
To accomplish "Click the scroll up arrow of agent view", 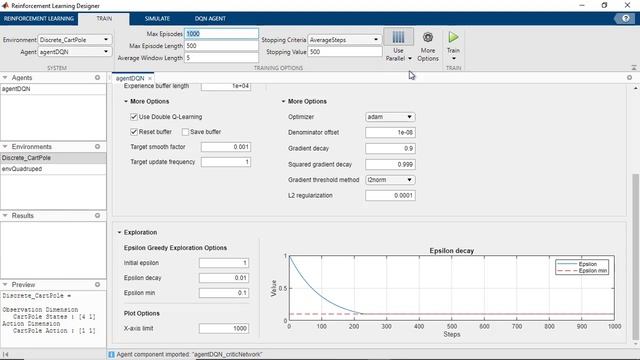I will [635, 88].
